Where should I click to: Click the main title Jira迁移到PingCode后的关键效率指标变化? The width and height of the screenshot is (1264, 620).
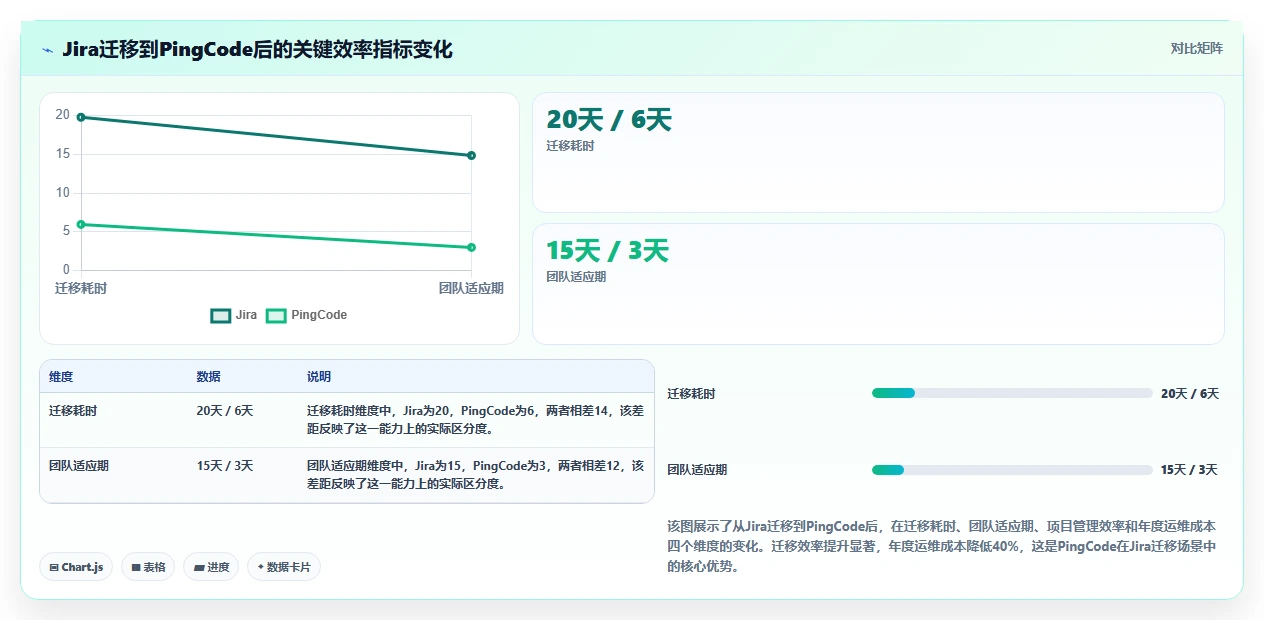tap(257, 50)
